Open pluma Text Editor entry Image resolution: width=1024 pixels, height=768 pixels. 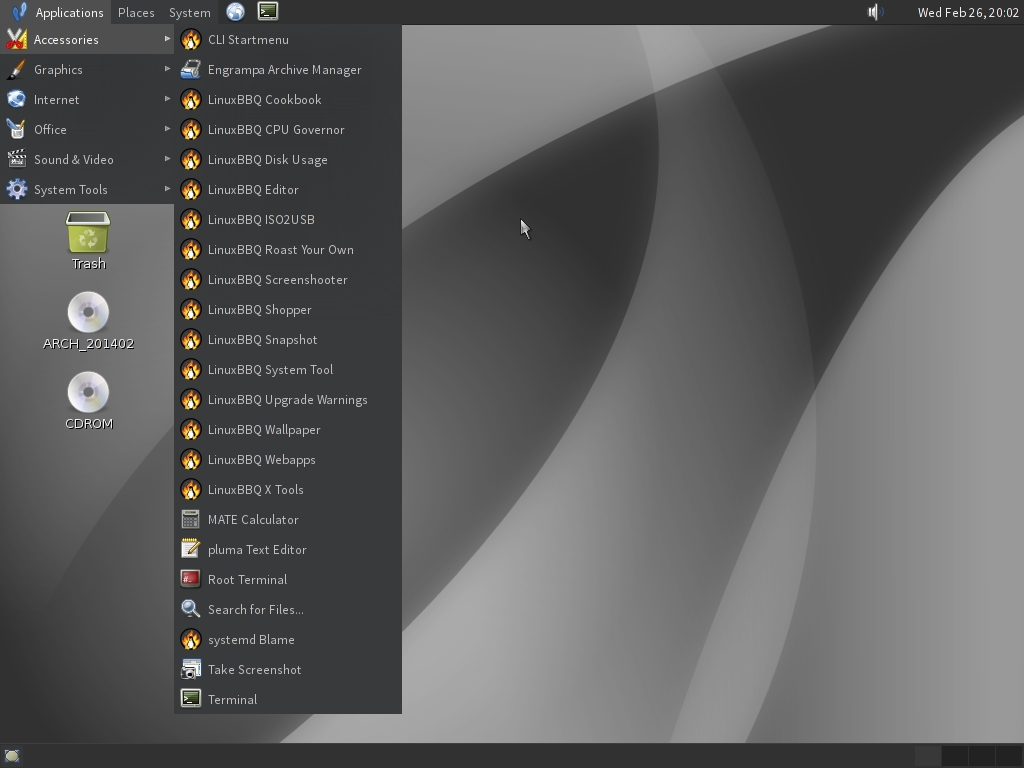(288, 551)
